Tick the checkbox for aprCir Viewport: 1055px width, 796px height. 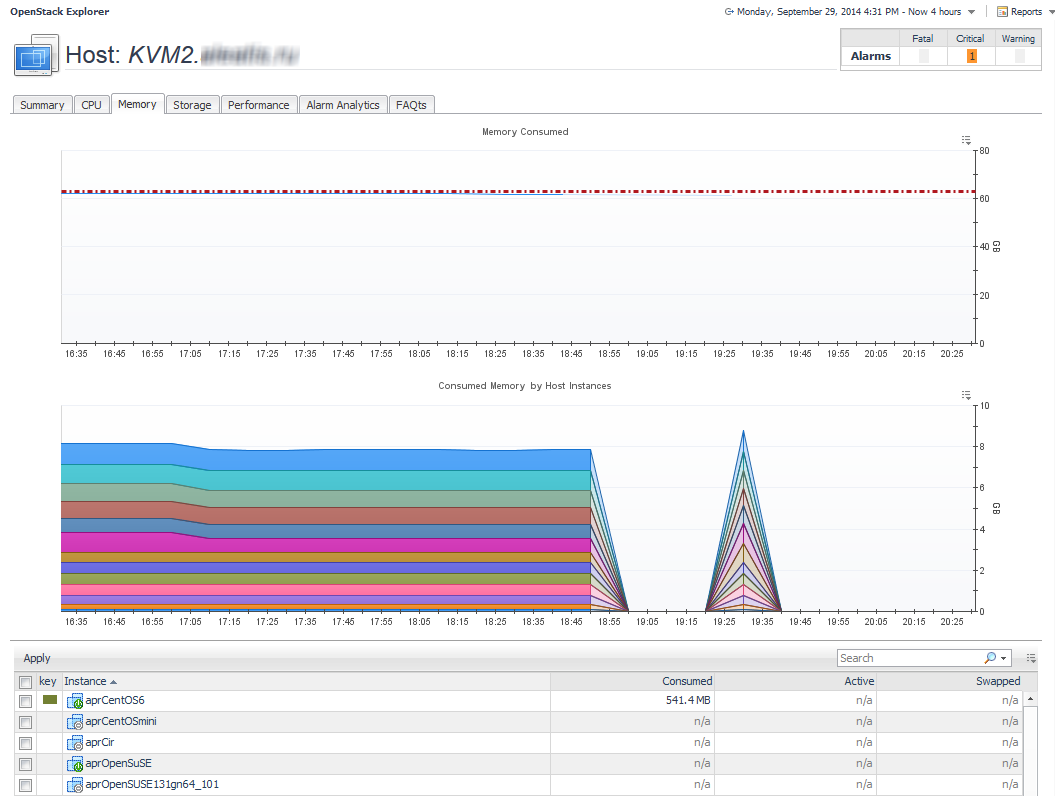coord(26,743)
